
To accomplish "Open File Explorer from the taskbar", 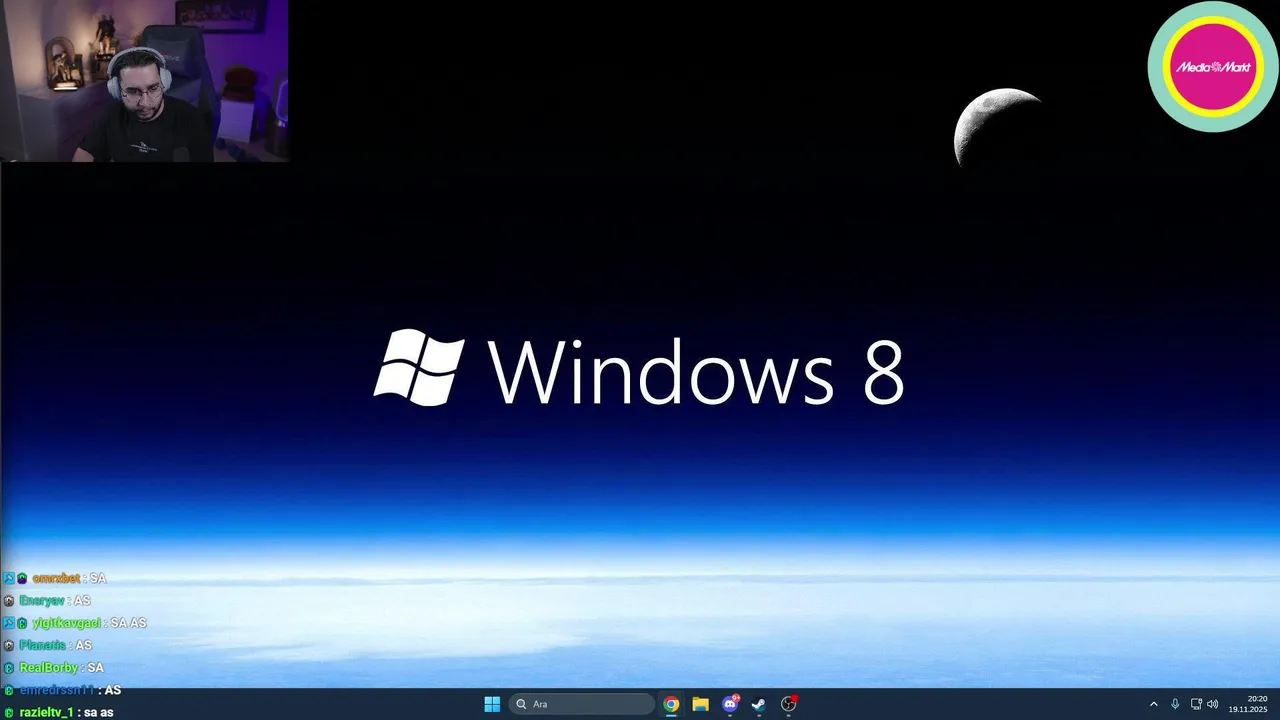I will [700, 704].
